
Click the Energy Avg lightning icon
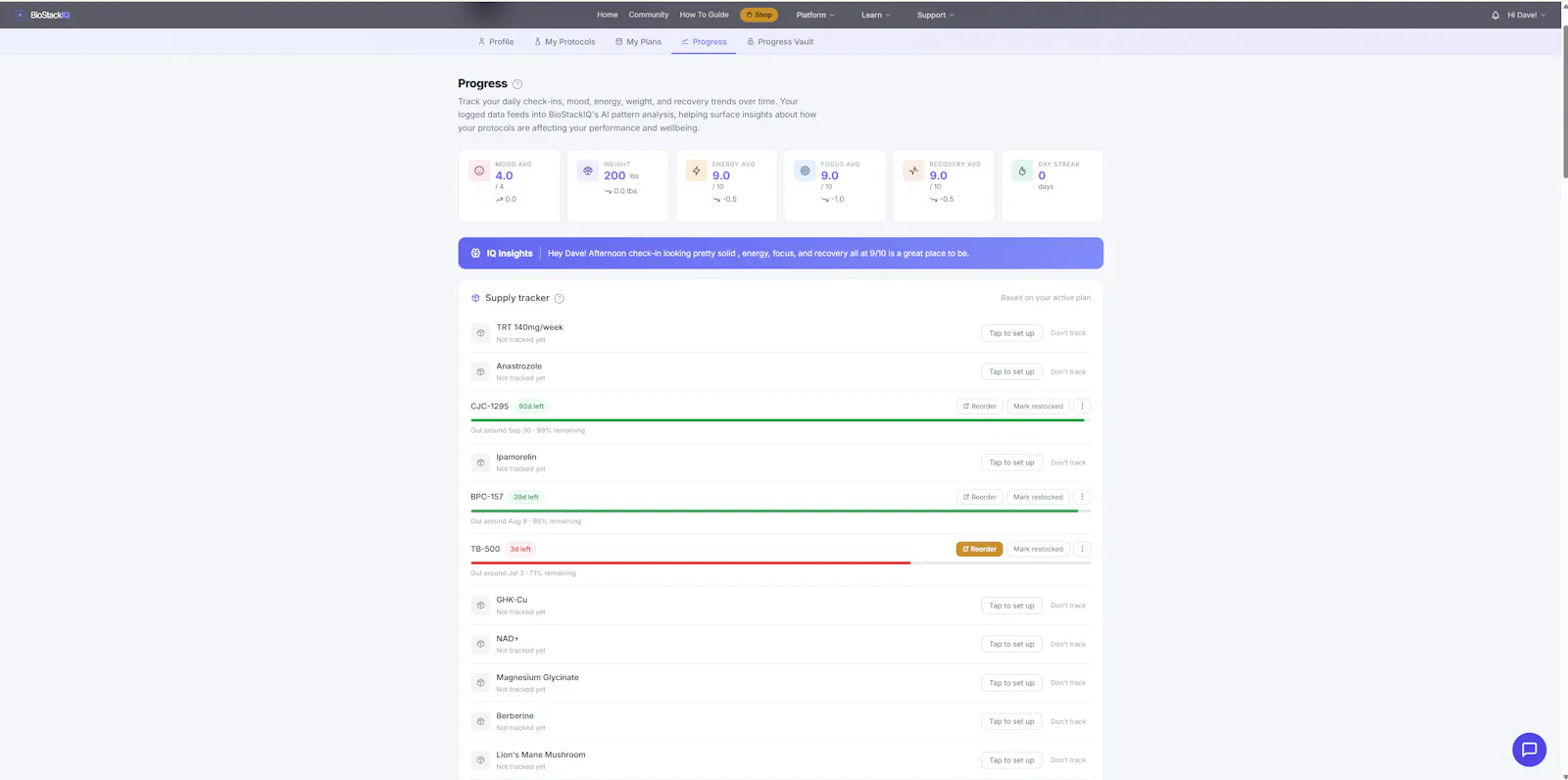click(697, 171)
